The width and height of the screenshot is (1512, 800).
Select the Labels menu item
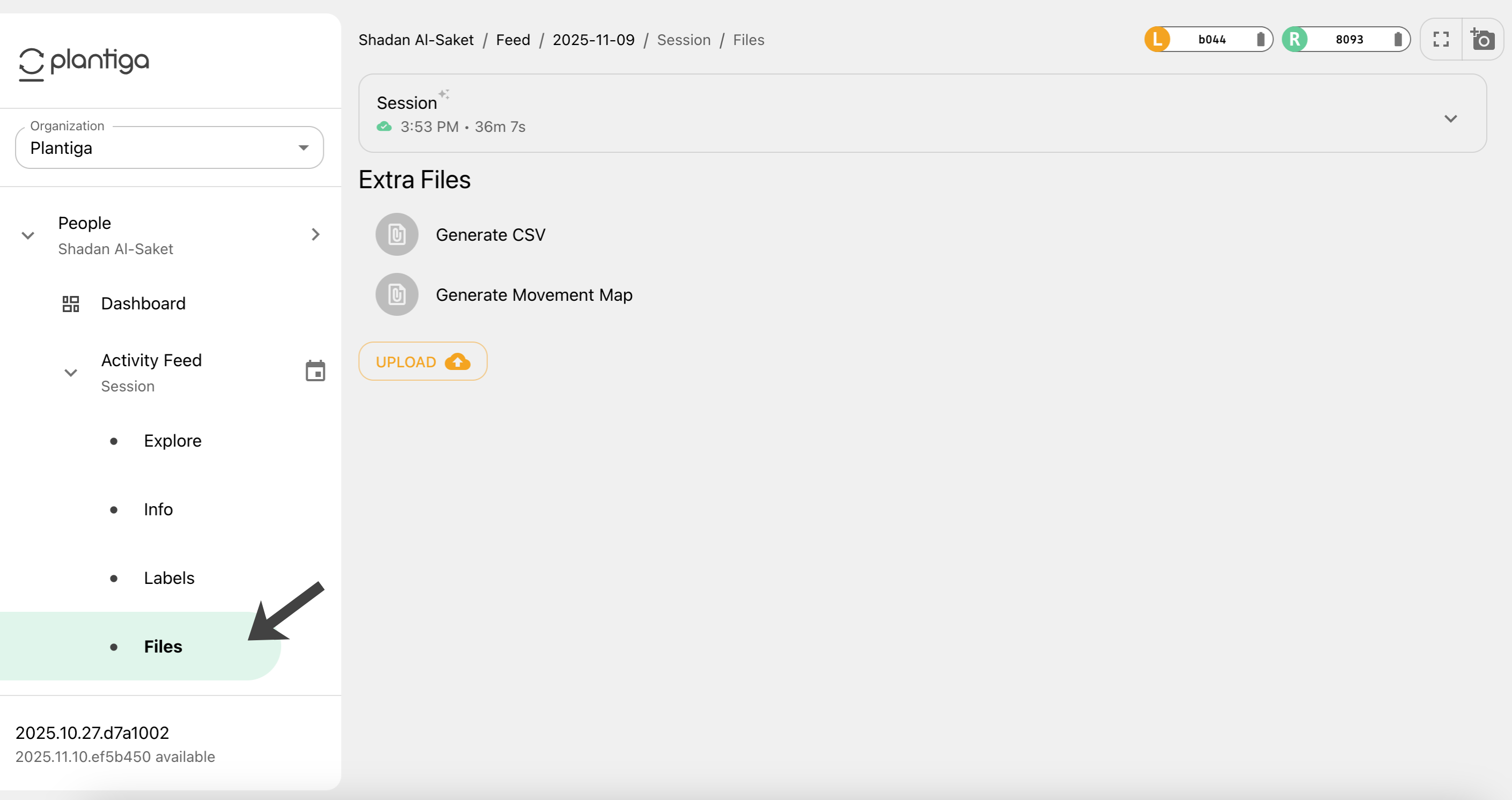169,578
